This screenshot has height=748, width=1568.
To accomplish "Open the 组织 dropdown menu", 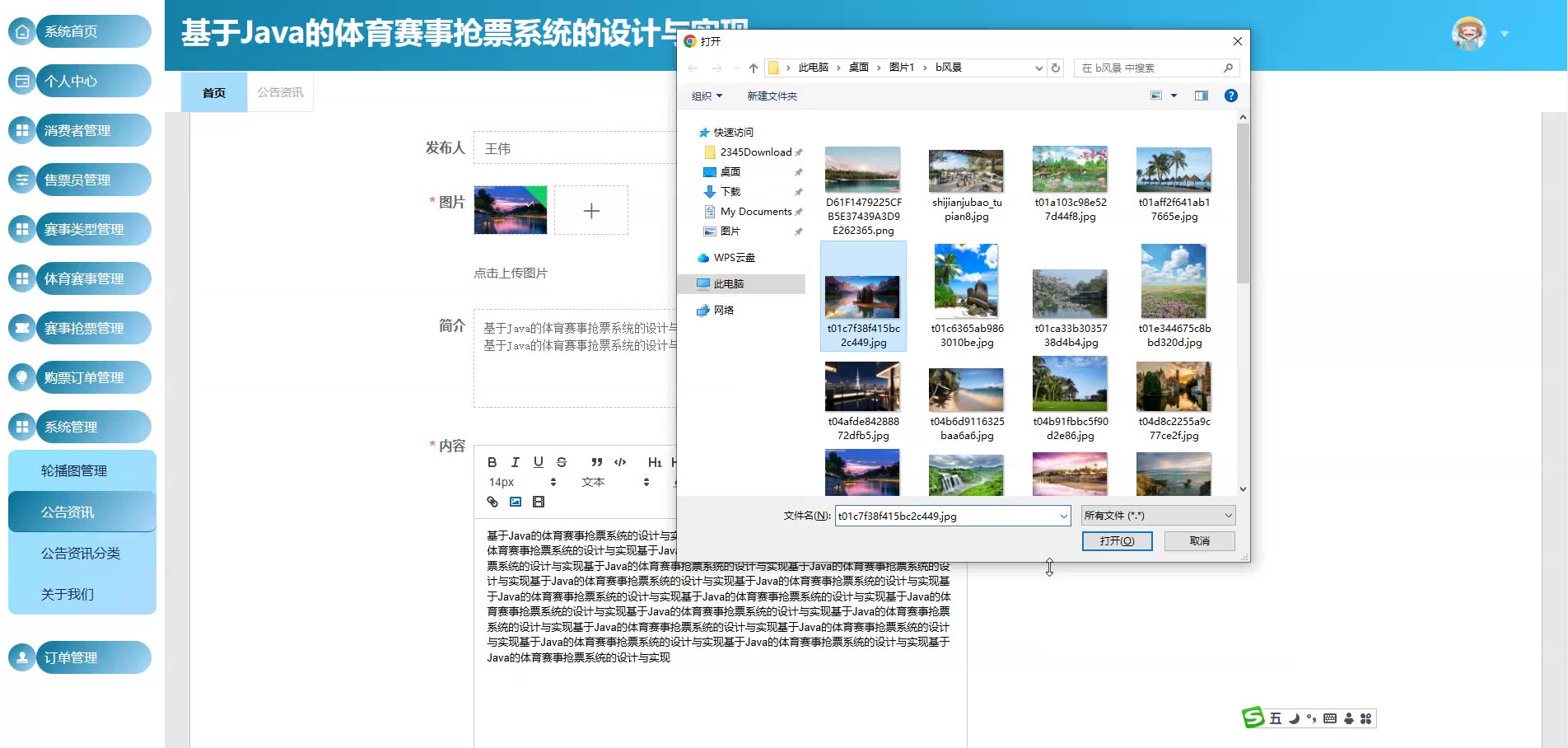I will pos(707,96).
